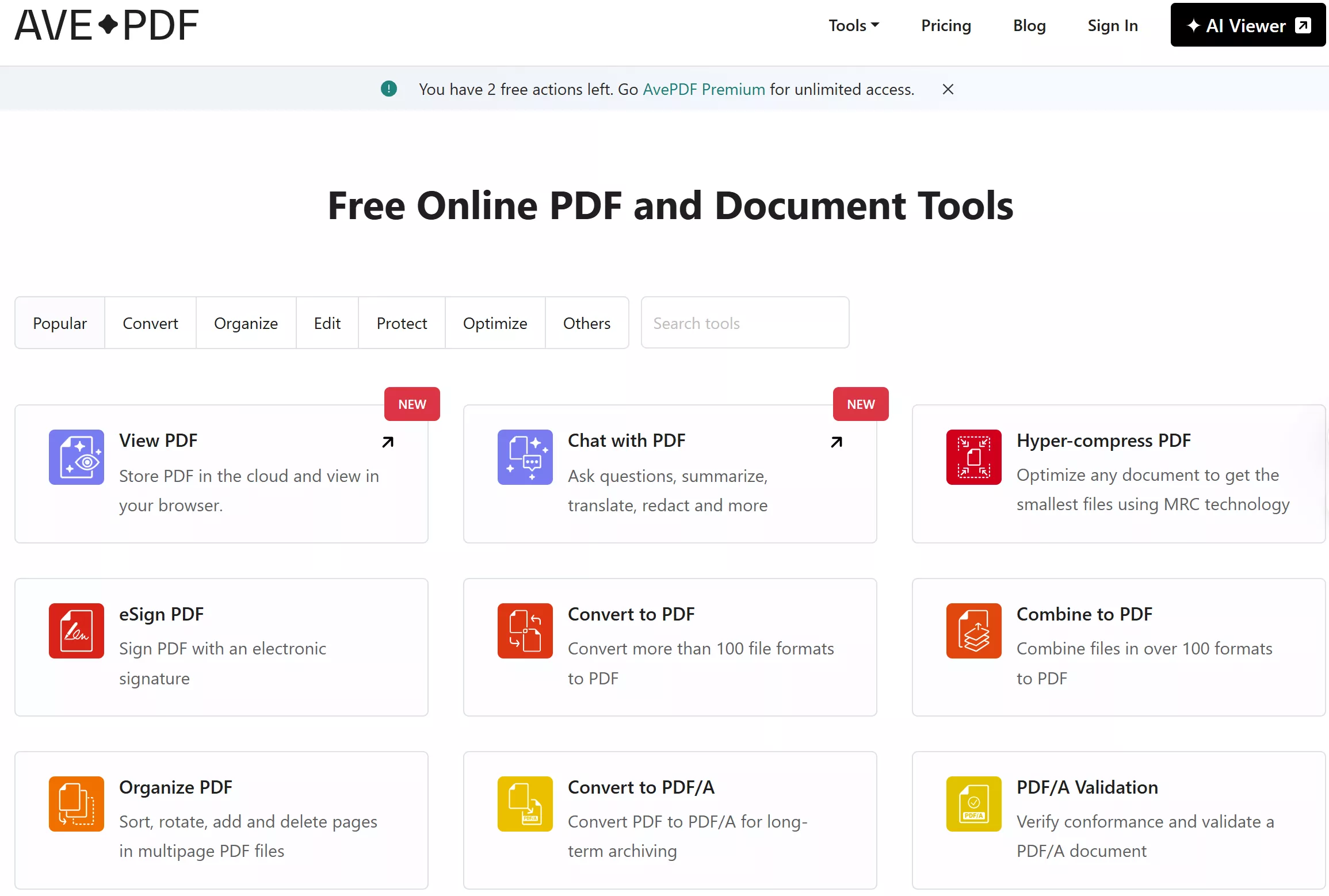
Task: Select the Convert to PDF icon
Action: pos(525,631)
